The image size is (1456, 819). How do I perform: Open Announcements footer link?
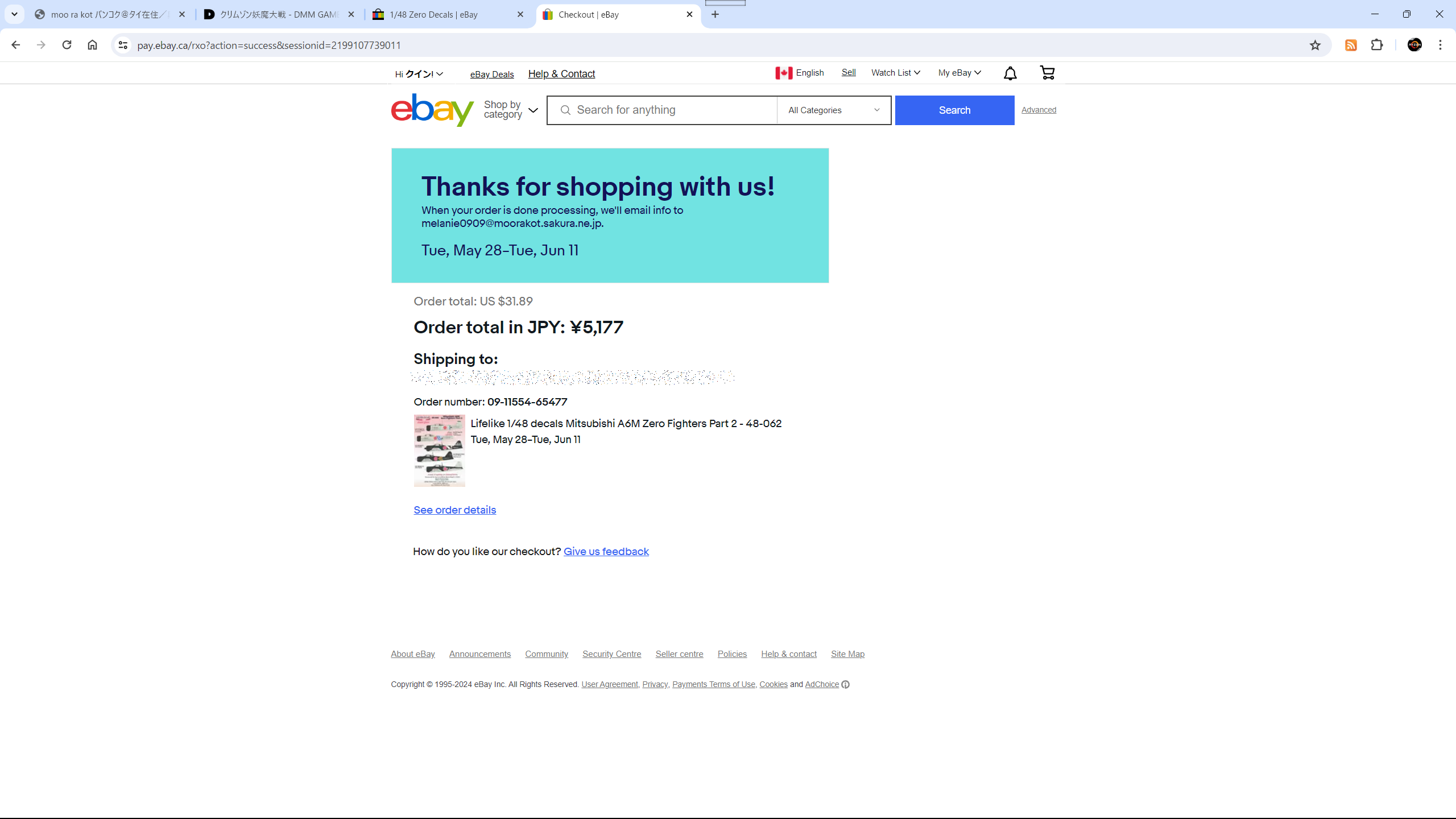pos(480,654)
